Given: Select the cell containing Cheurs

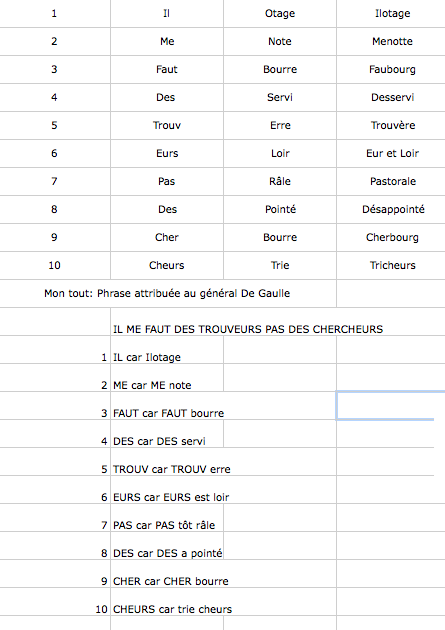Looking at the screenshot, I should coord(167,266).
